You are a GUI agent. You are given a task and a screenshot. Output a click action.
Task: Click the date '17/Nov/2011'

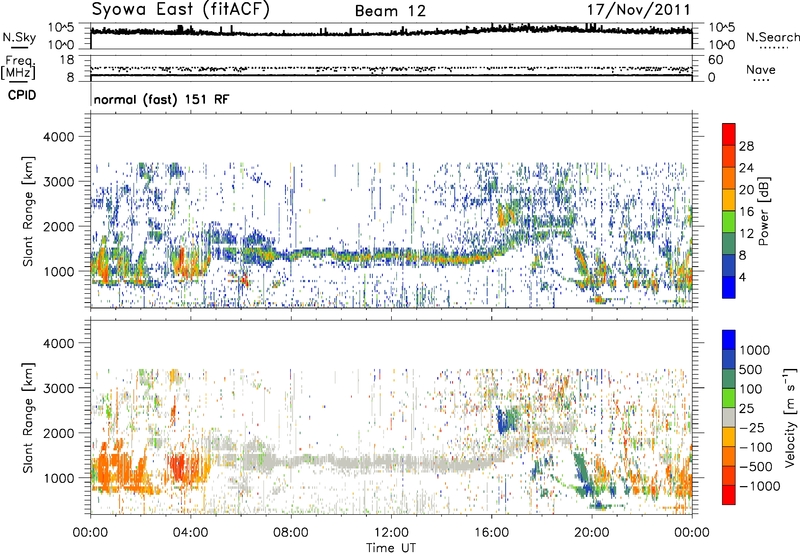tap(638, 10)
